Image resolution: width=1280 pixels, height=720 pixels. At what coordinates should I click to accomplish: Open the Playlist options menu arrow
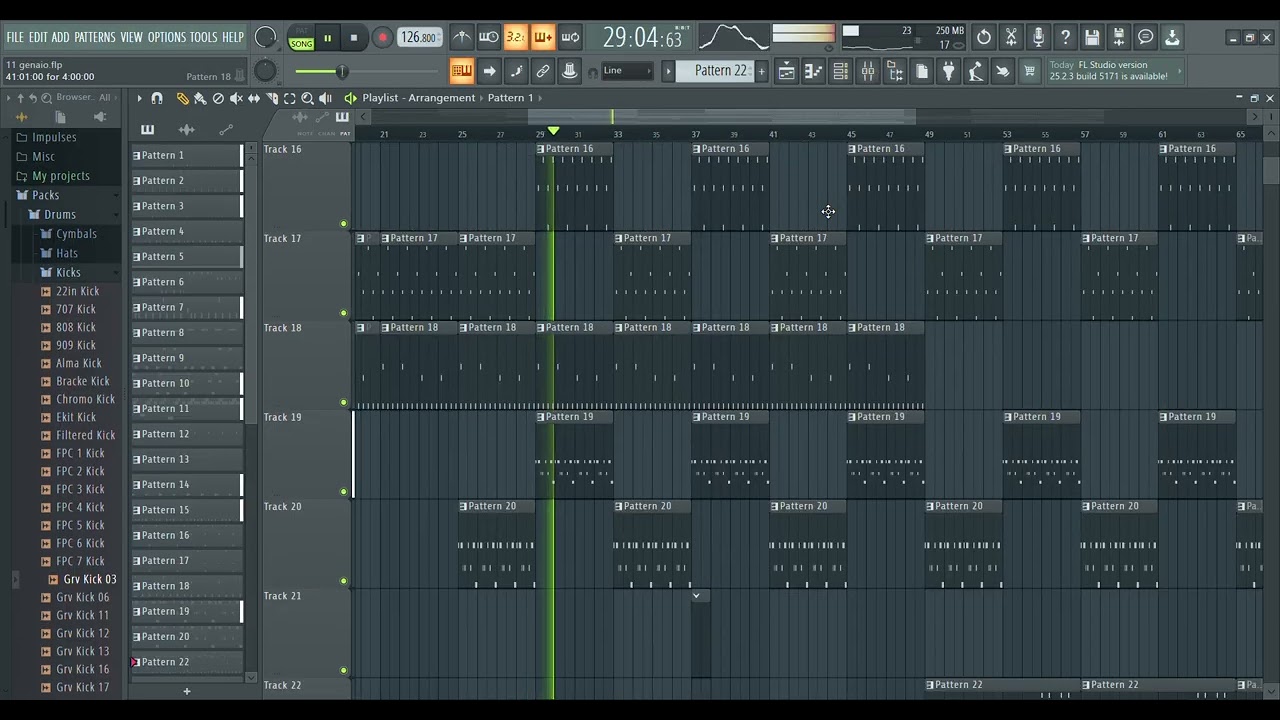coord(139,98)
